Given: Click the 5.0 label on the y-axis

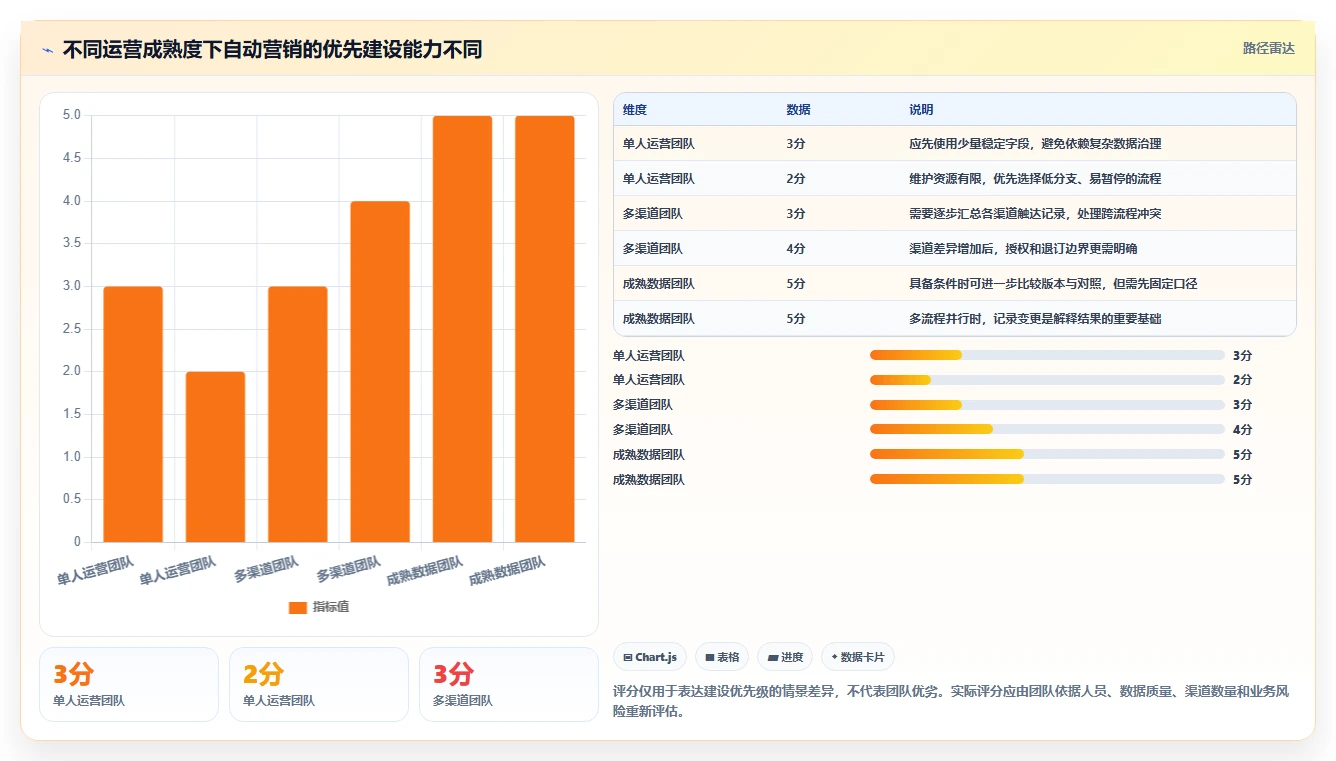Looking at the screenshot, I should [x=72, y=115].
